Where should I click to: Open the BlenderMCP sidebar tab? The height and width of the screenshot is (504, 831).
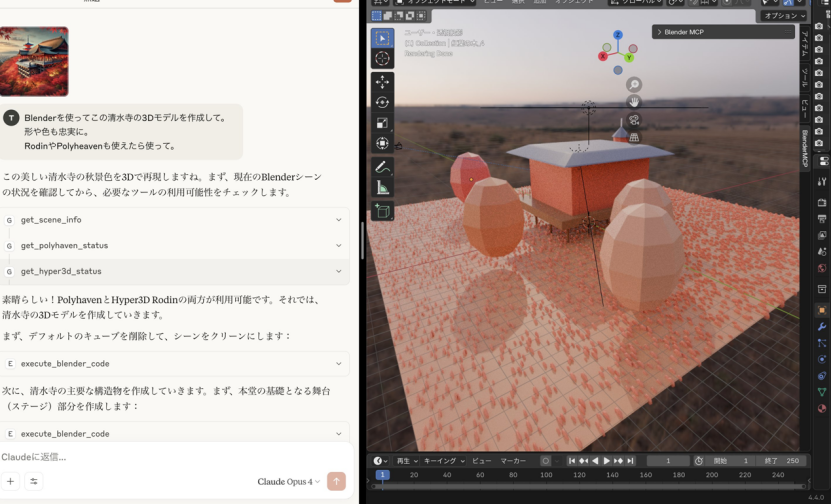(805, 148)
